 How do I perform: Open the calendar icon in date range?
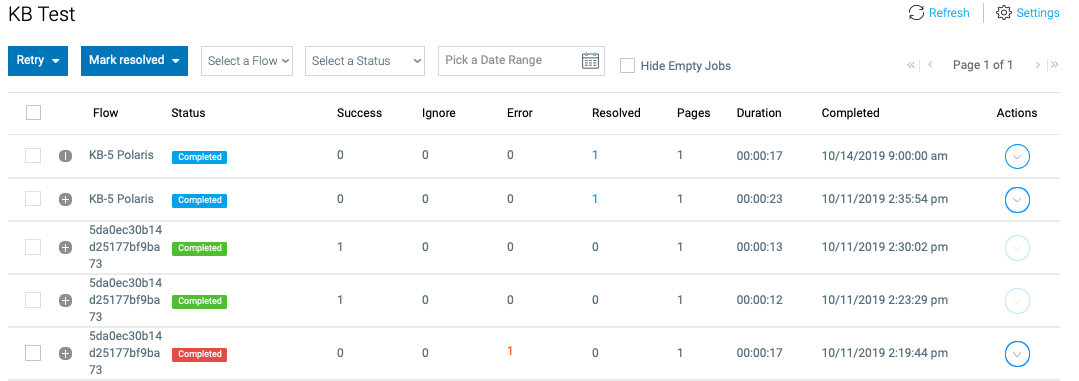click(x=590, y=61)
